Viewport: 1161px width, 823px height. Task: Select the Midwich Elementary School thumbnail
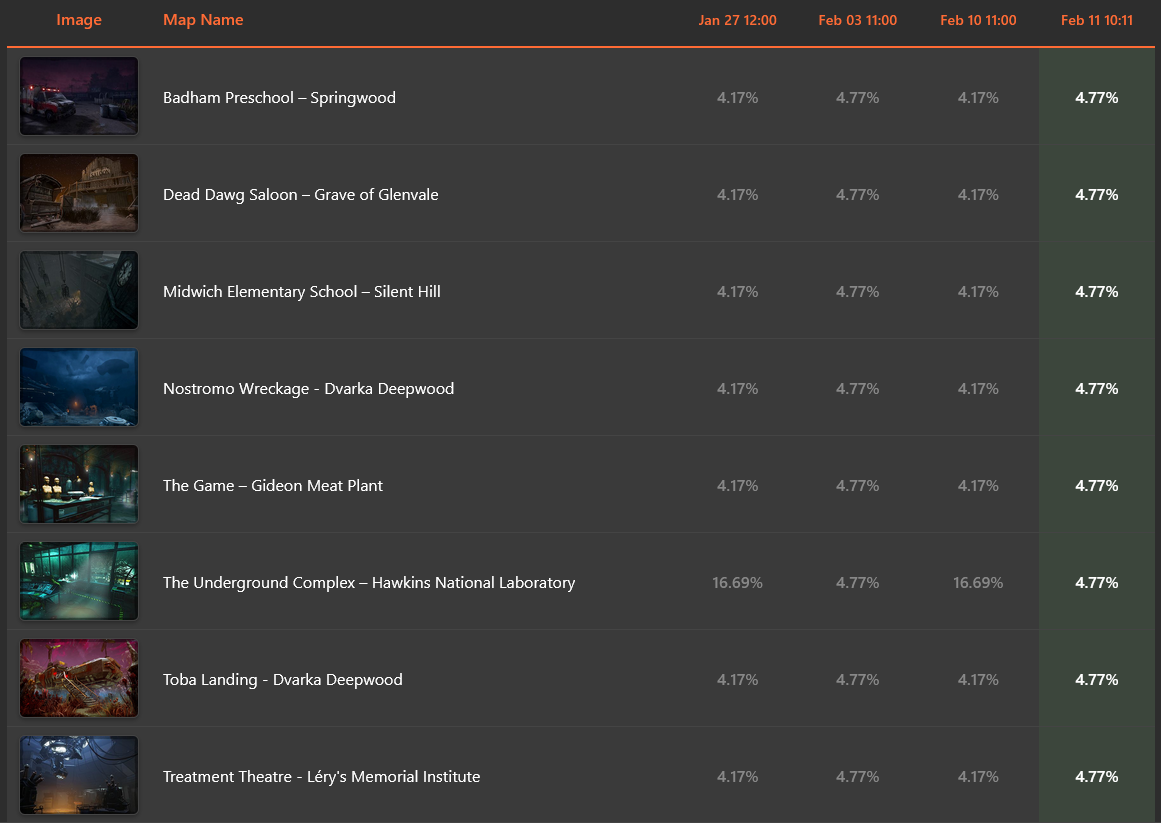tap(79, 290)
